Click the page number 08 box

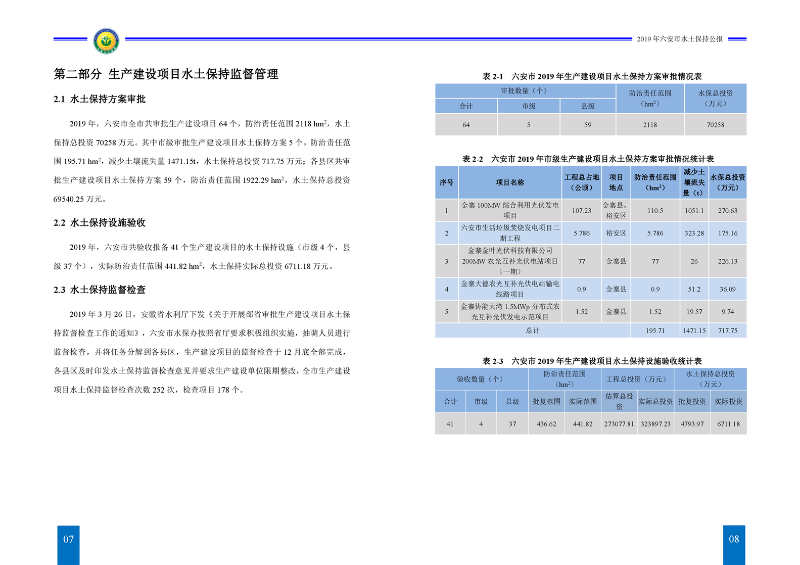tap(733, 539)
